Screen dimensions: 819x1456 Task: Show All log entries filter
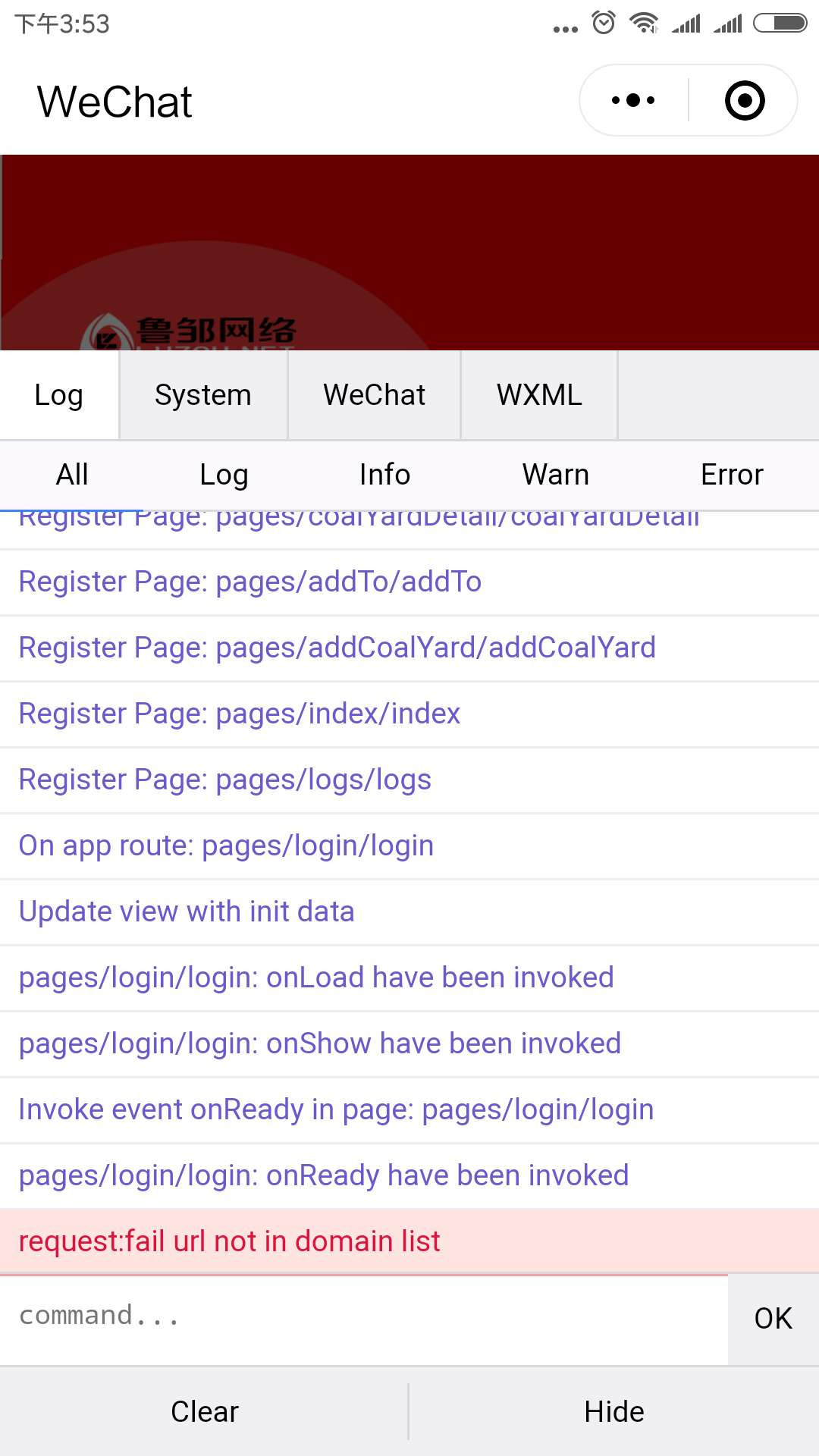[x=72, y=475]
